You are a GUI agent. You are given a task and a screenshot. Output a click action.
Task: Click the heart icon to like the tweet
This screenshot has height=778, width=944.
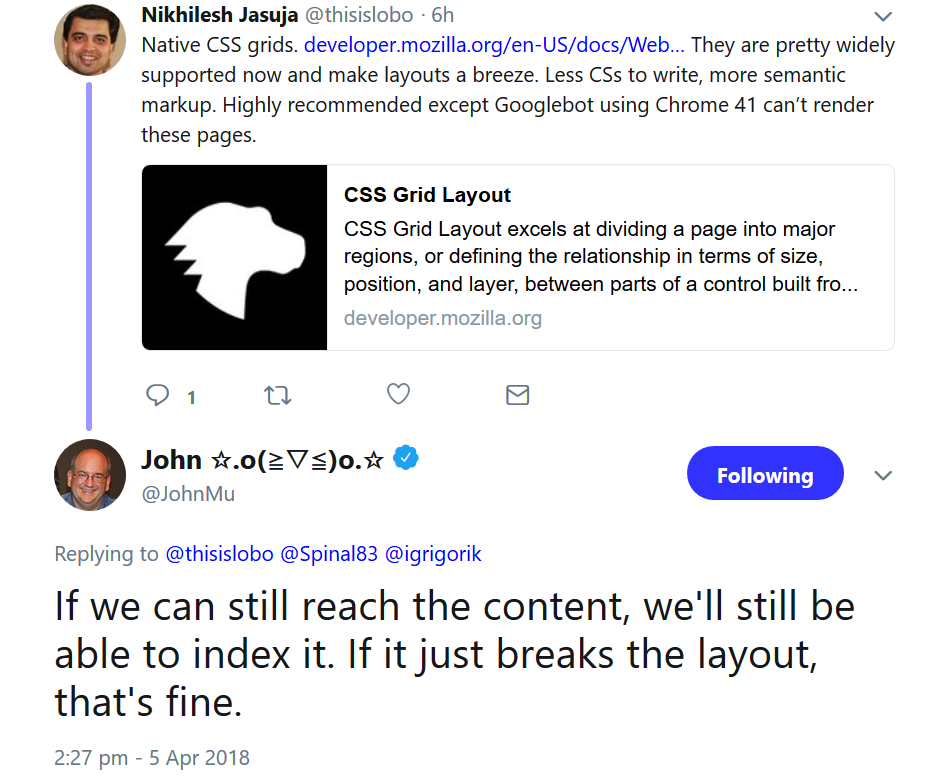397,394
